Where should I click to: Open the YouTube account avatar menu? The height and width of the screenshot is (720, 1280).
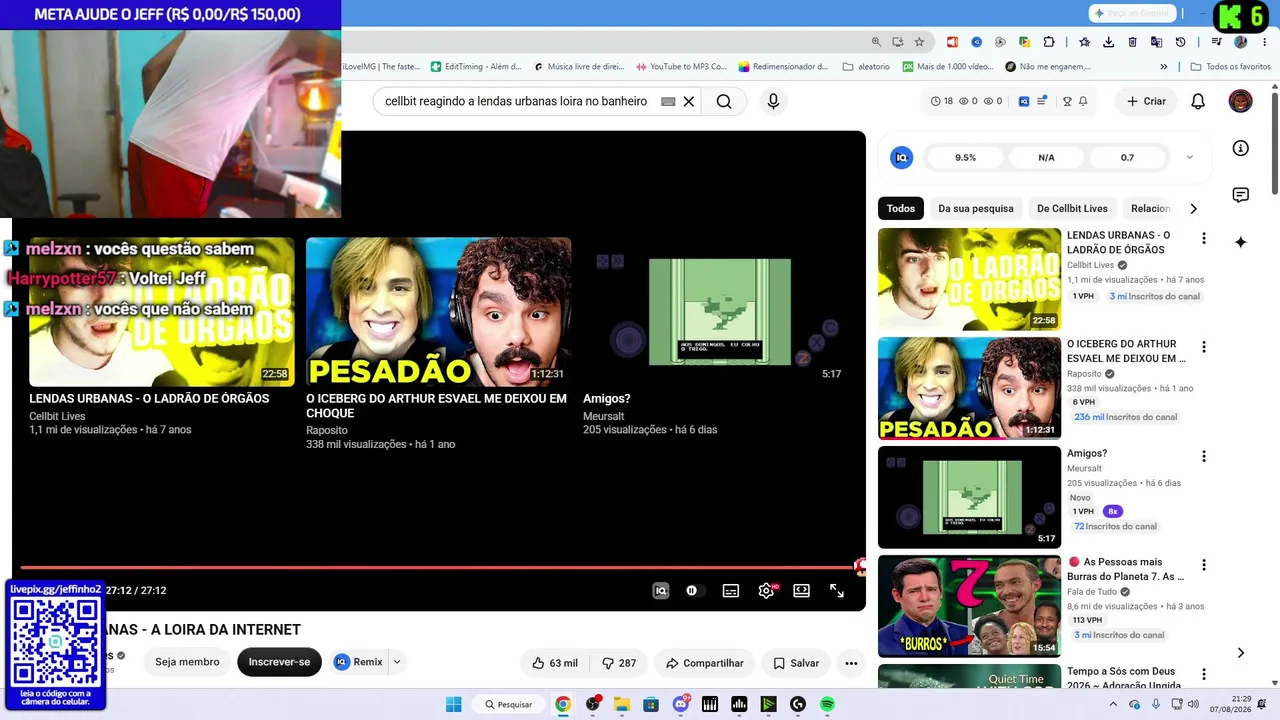pos(1240,101)
